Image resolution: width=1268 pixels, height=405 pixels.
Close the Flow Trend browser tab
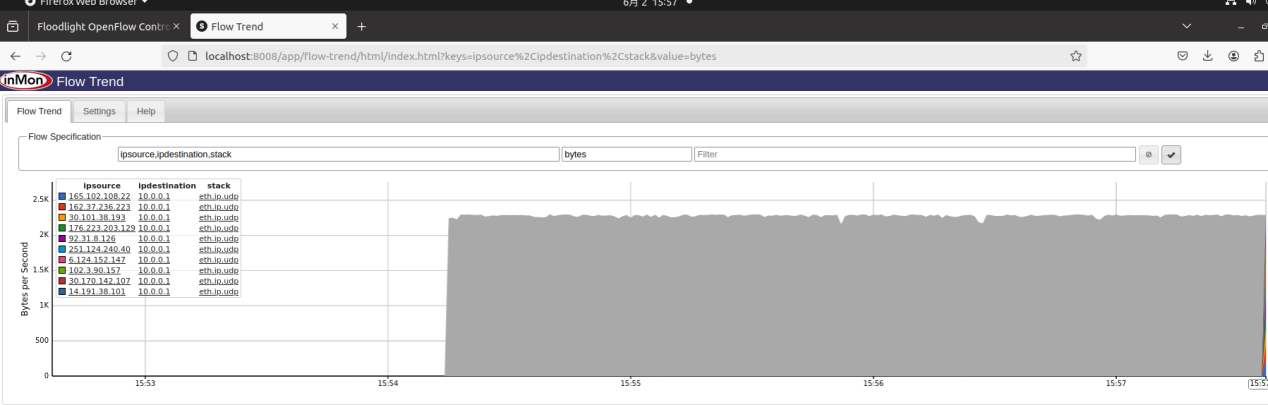[x=334, y=26]
